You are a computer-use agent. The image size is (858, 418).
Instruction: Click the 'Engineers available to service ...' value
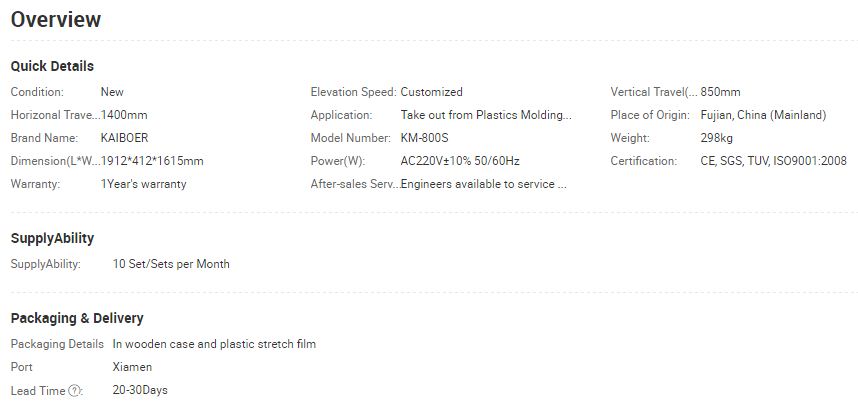pyautogui.click(x=483, y=184)
